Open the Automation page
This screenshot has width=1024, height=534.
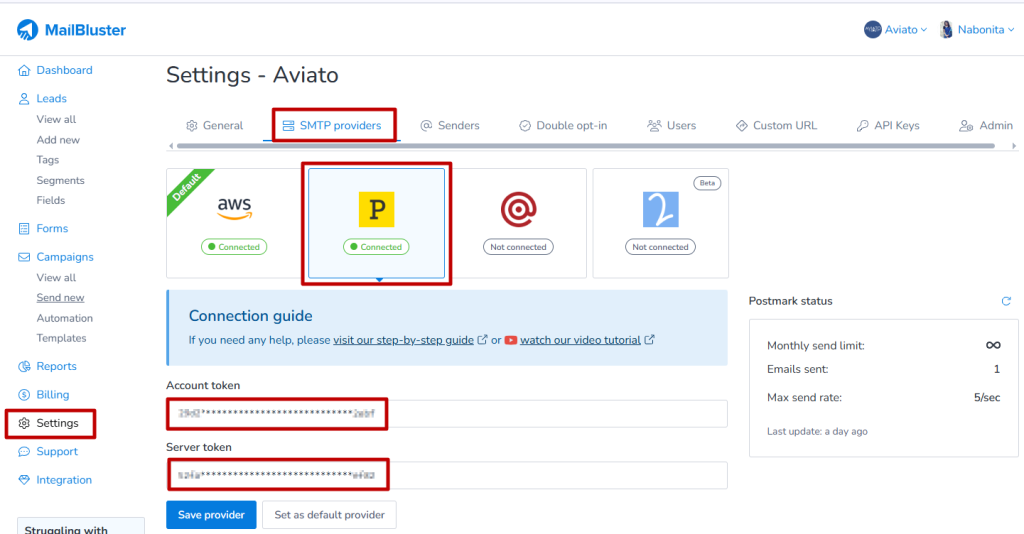tap(65, 318)
